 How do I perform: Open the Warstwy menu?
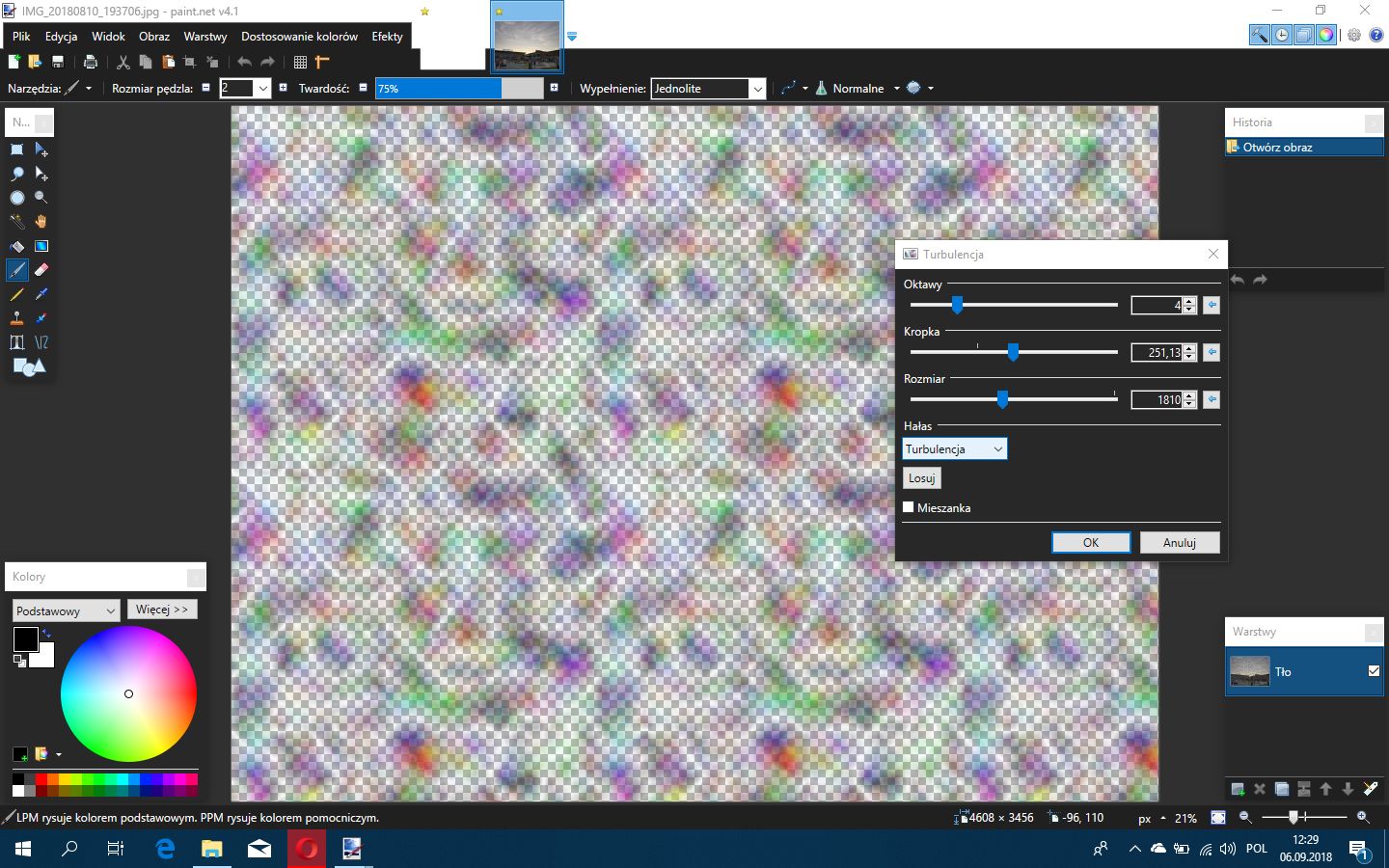(x=205, y=36)
